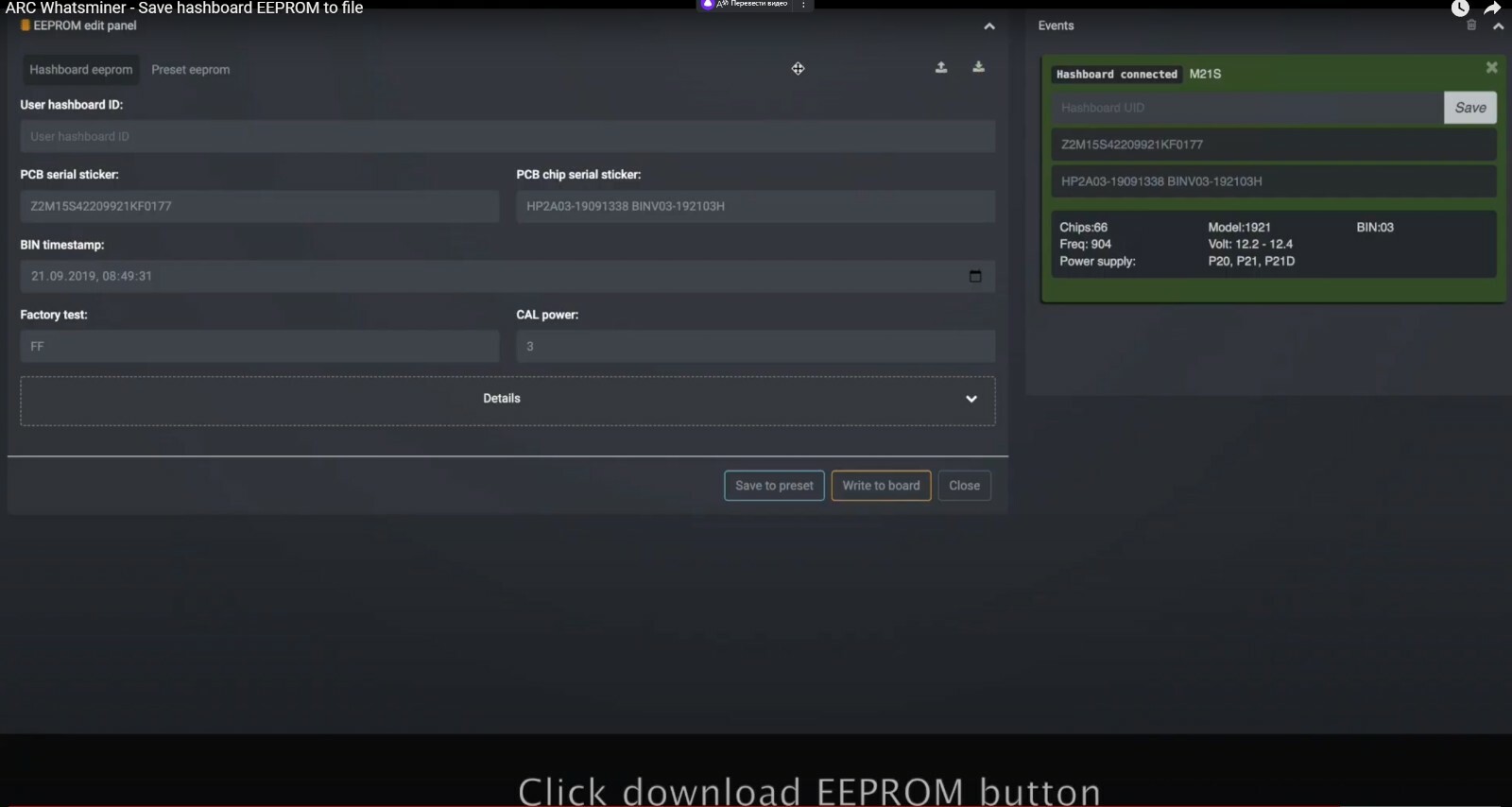Click the upload EEPROM icon

point(941,67)
